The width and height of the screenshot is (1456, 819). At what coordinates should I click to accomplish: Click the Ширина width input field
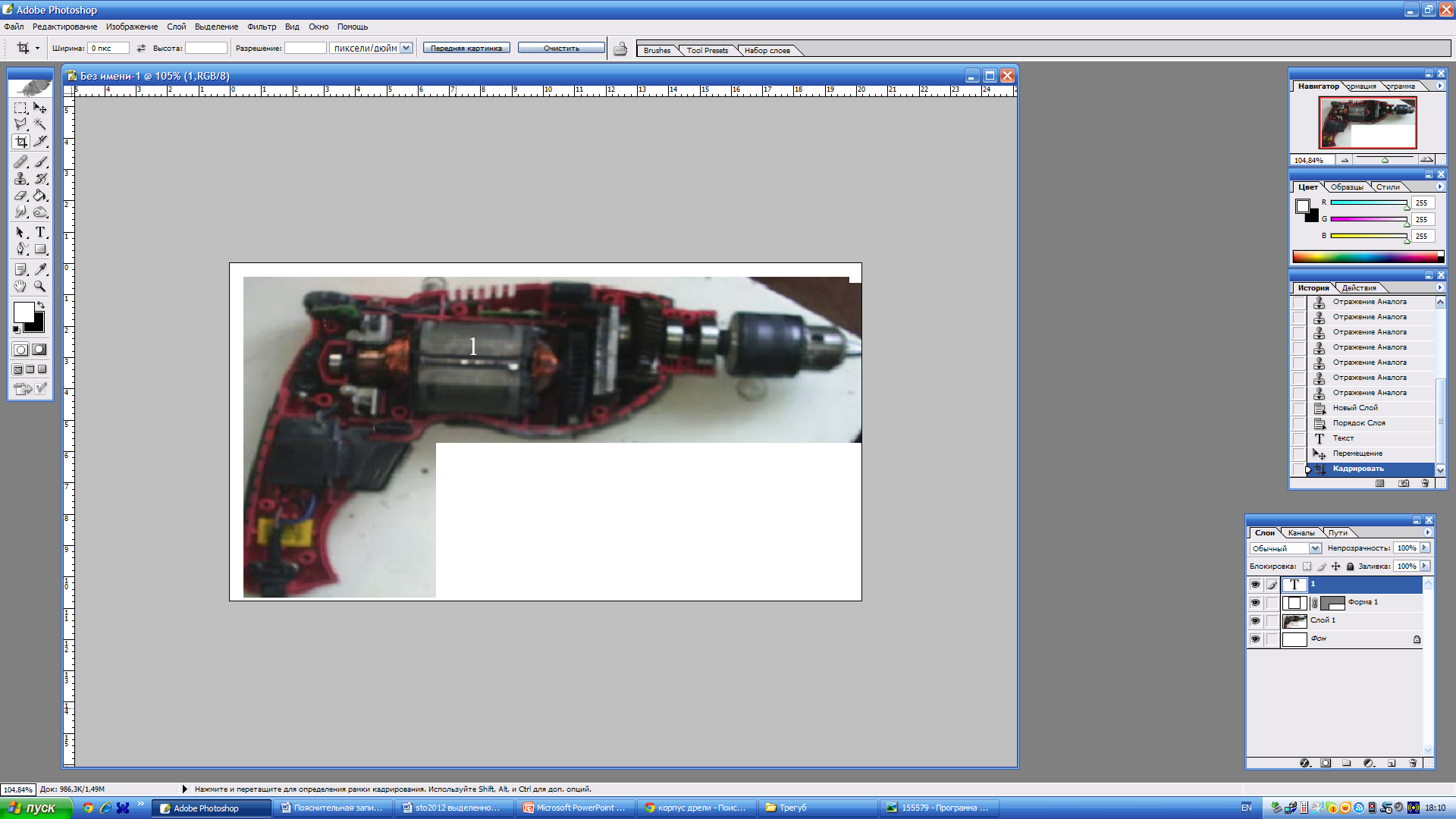(x=108, y=48)
